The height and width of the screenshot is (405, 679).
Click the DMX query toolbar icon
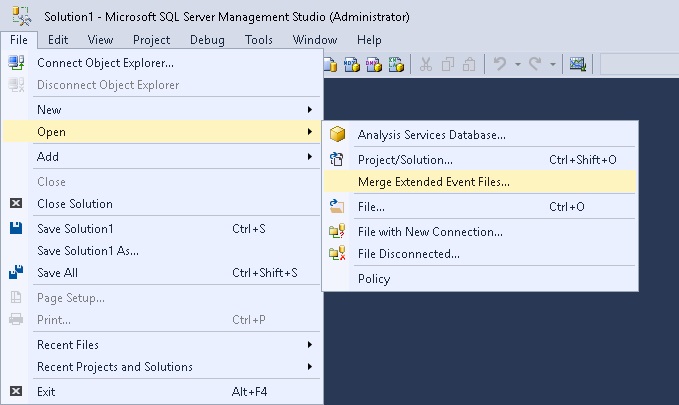373,65
